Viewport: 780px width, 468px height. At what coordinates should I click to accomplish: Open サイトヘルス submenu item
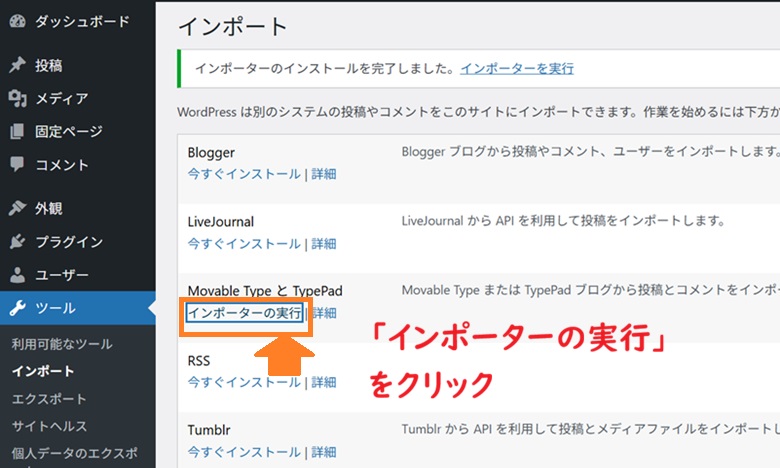(x=49, y=426)
